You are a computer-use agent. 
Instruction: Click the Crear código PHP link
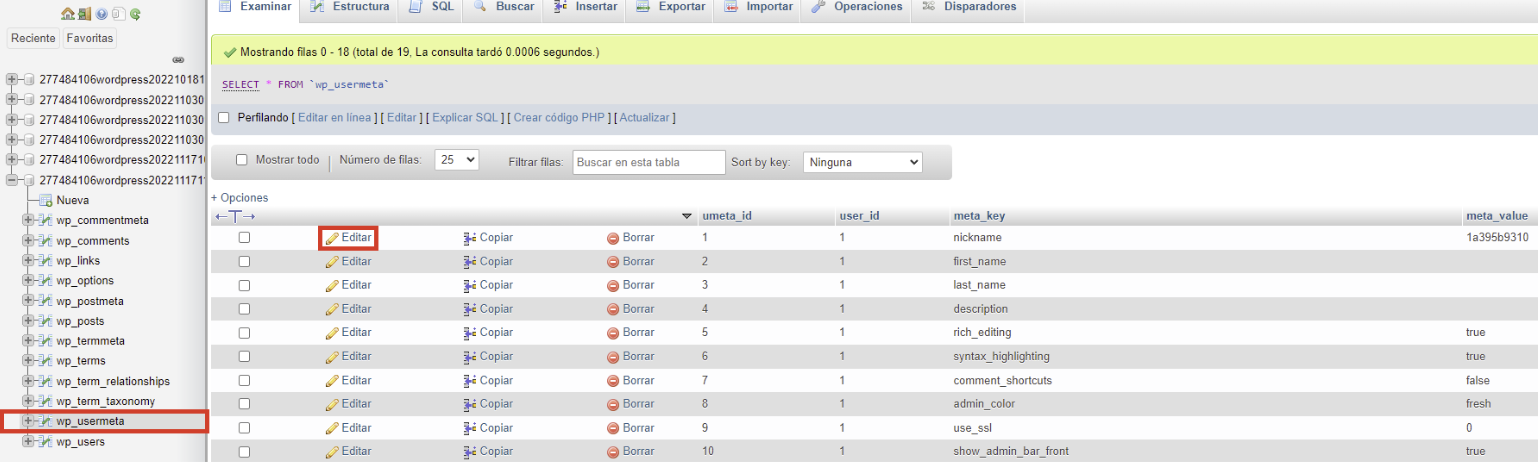click(560, 118)
